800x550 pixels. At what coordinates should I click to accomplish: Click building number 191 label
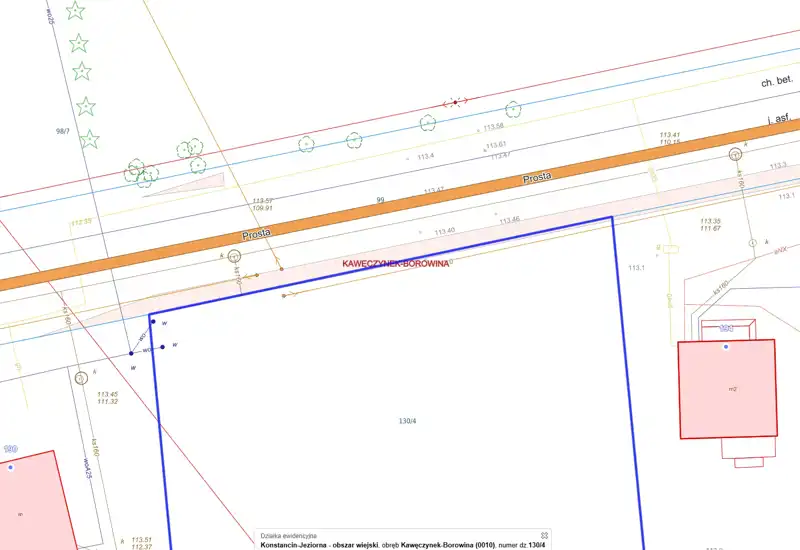click(727, 328)
